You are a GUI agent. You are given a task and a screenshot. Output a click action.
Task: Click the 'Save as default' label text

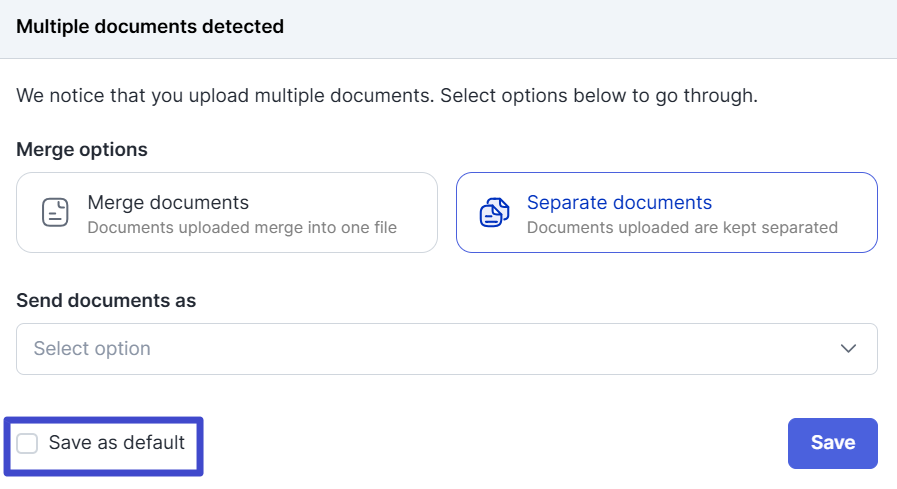(x=116, y=443)
